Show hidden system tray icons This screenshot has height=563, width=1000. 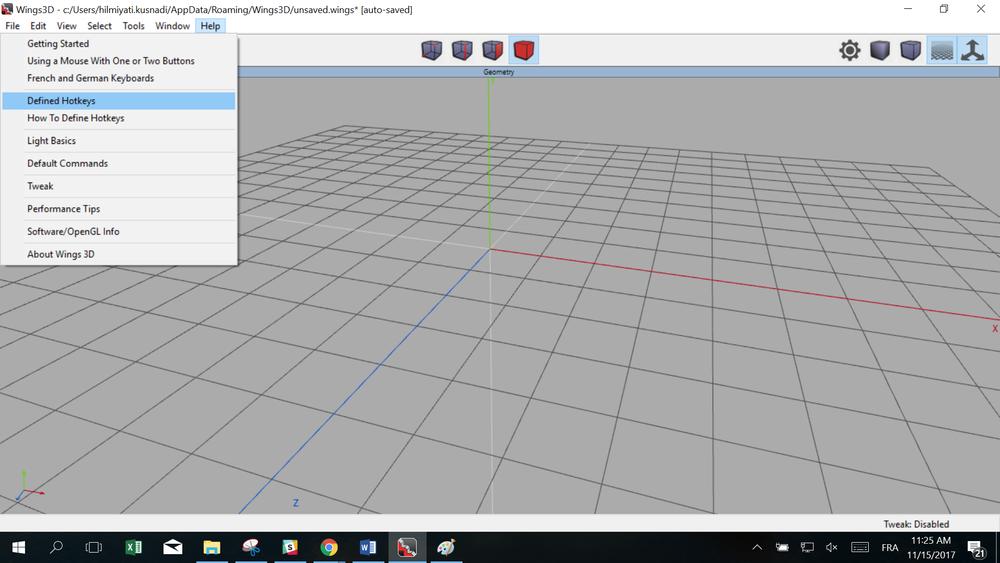click(x=757, y=547)
